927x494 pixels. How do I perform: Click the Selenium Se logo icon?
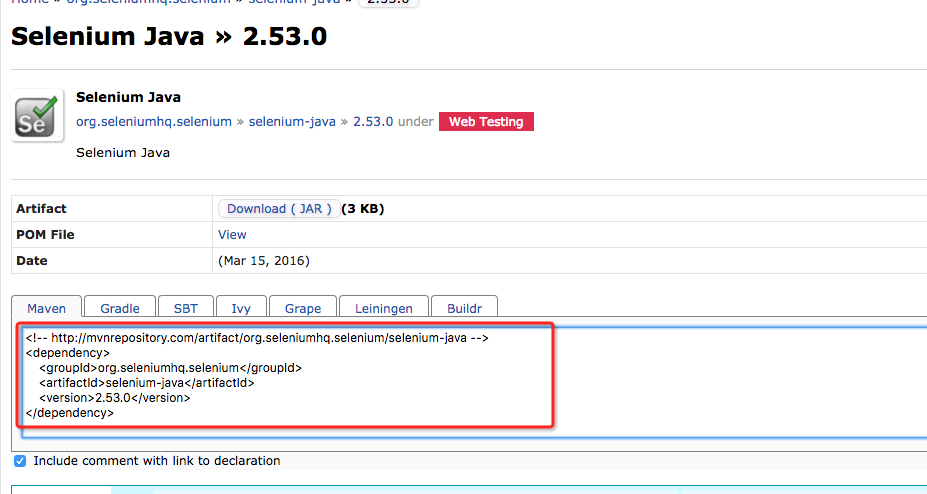(x=37, y=116)
